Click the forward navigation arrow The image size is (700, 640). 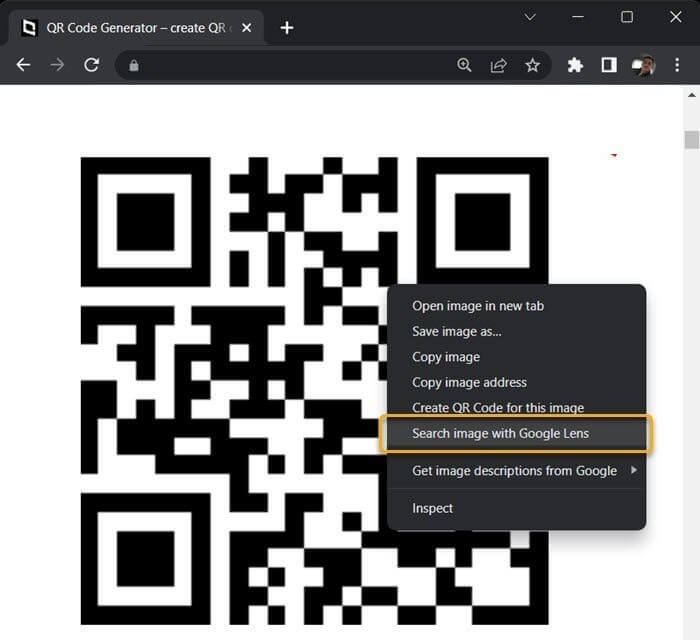[x=57, y=65]
